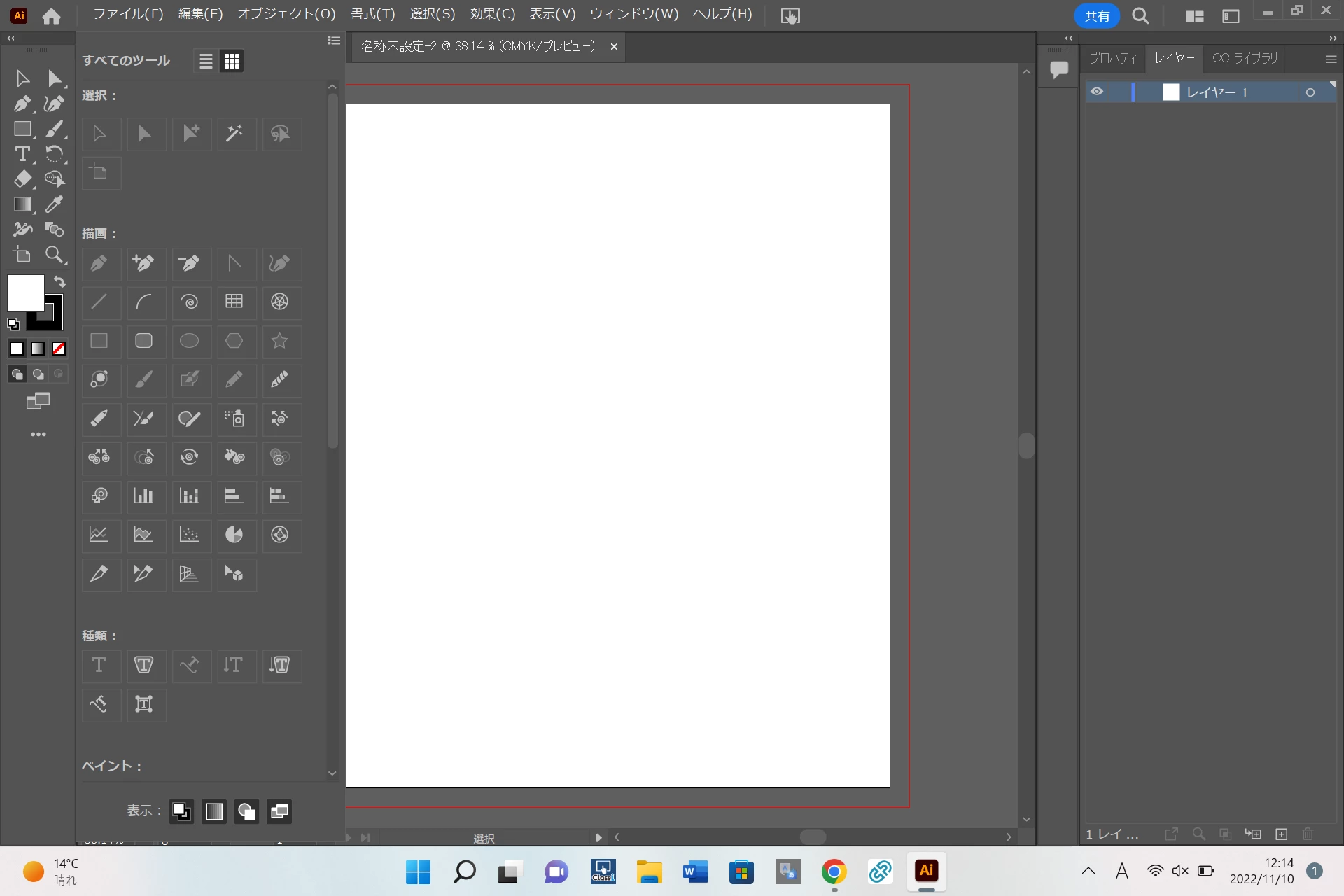Choose the Magic Wand tool in All Tools panel
Viewport: 1344px width, 896px height.
pyautogui.click(x=234, y=133)
